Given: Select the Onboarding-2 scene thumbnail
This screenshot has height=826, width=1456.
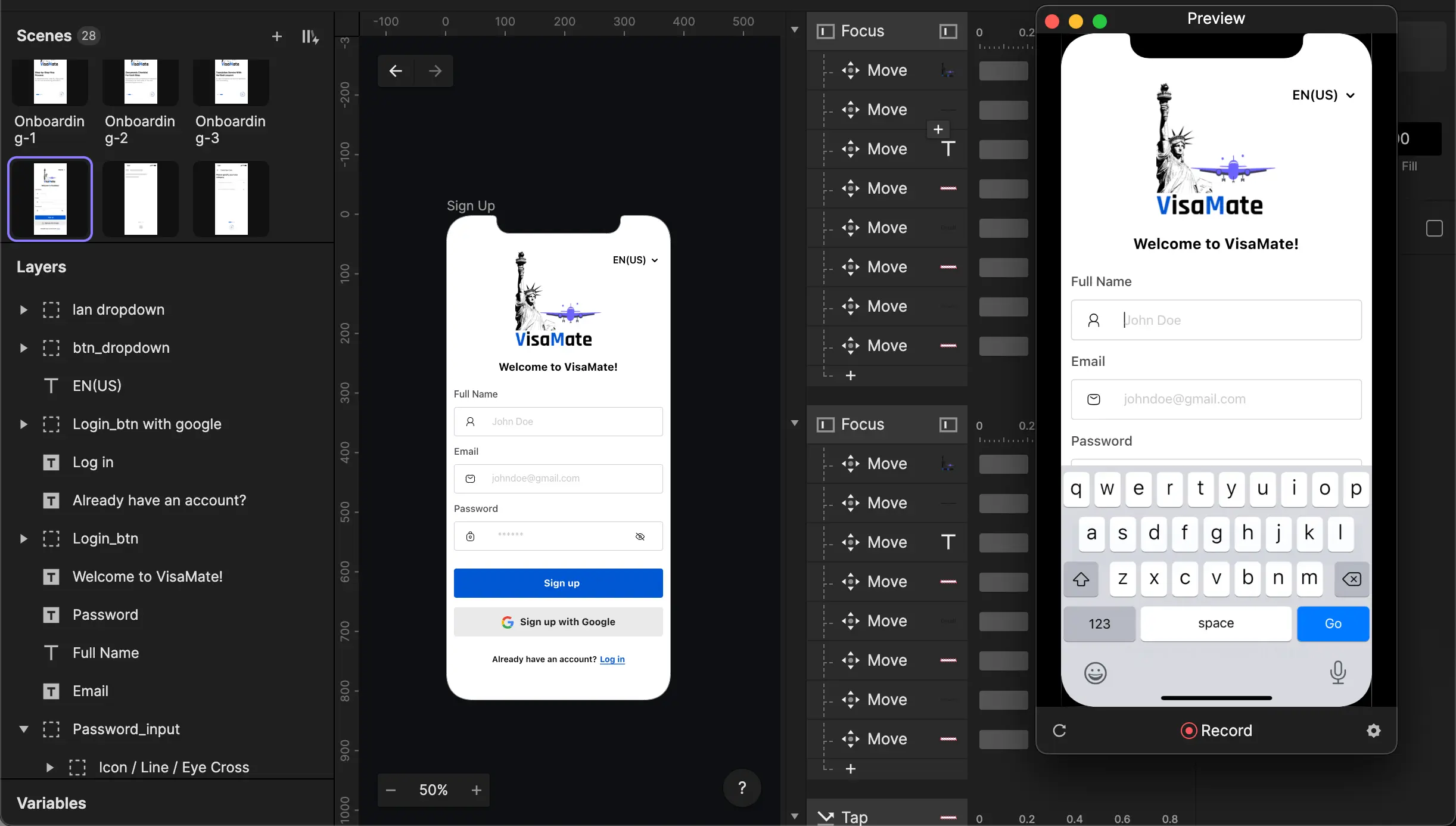Looking at the screenshot, I should pos(141,82).
